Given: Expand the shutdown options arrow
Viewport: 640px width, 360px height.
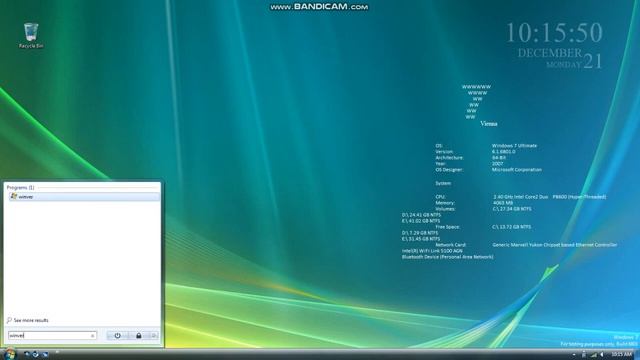Looking at the screenshot, I should pyautogui.click(x=154, y=336).
